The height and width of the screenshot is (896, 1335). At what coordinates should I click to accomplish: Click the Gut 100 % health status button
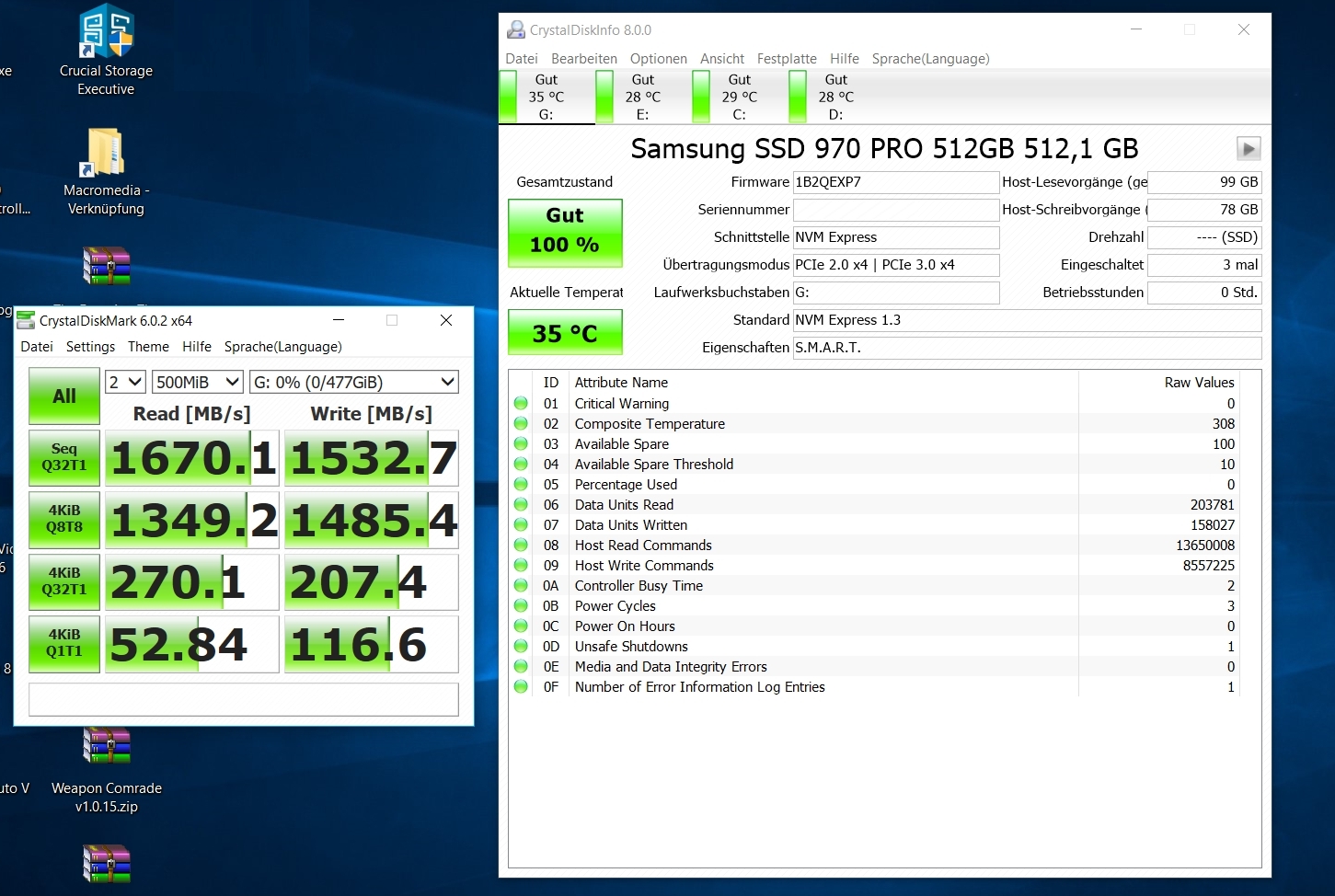tap(565, 233)
